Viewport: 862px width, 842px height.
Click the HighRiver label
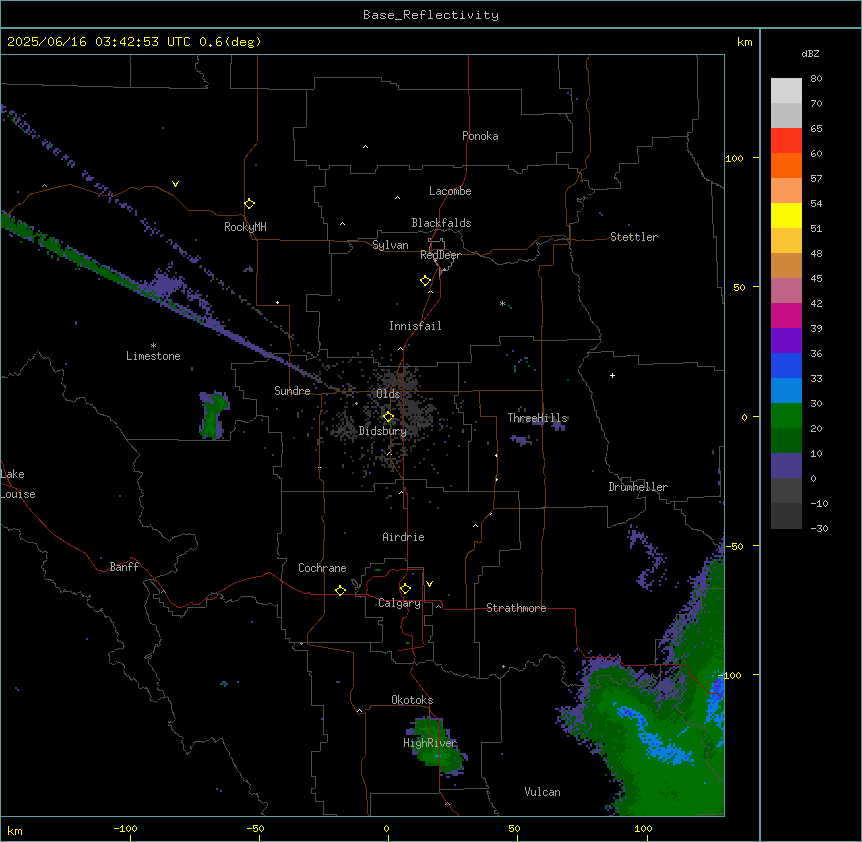430,743
